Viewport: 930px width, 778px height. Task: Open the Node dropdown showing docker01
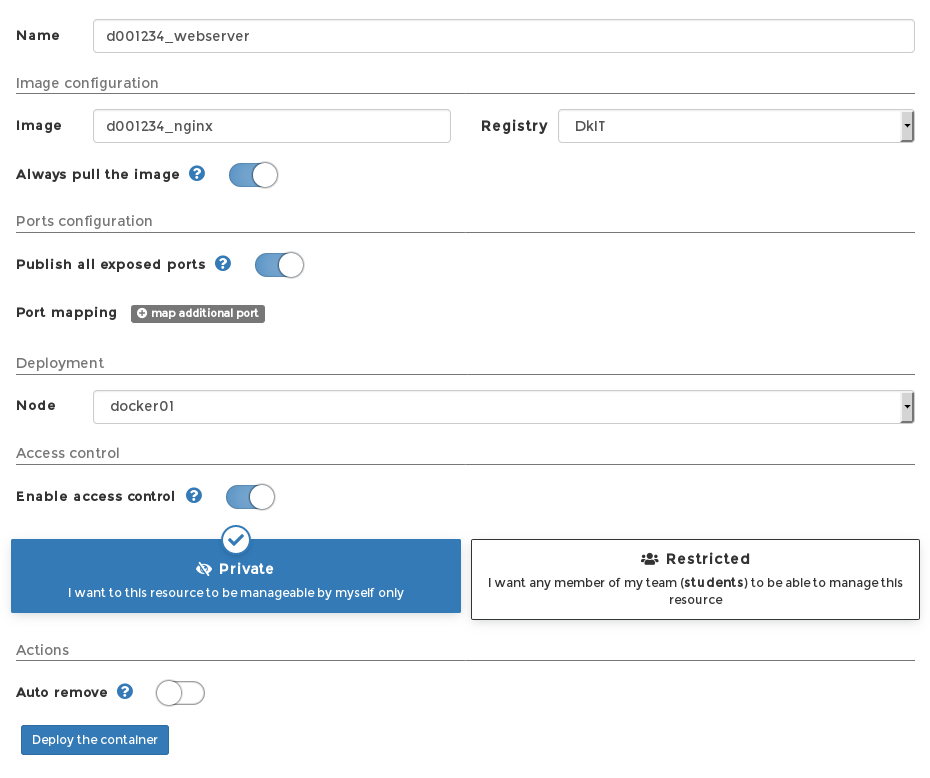tap(503, 407)
